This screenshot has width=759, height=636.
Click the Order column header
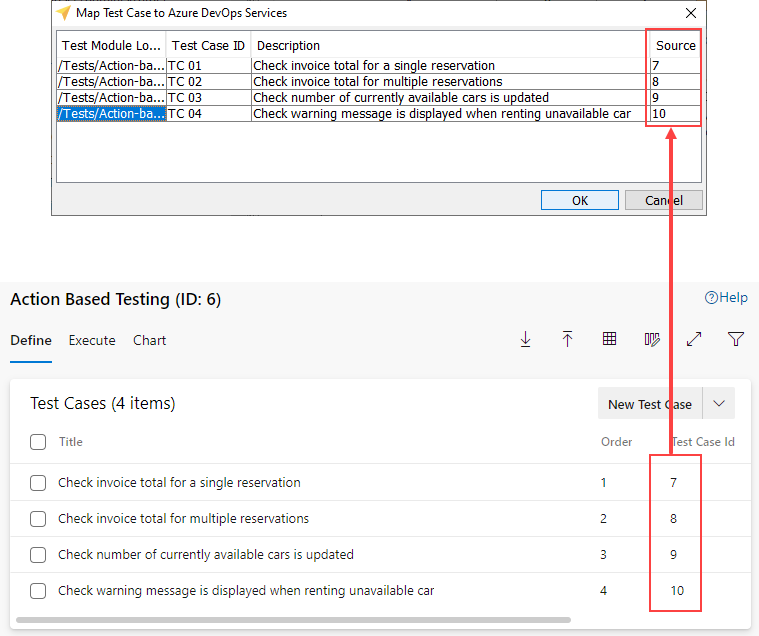point(616,441)
